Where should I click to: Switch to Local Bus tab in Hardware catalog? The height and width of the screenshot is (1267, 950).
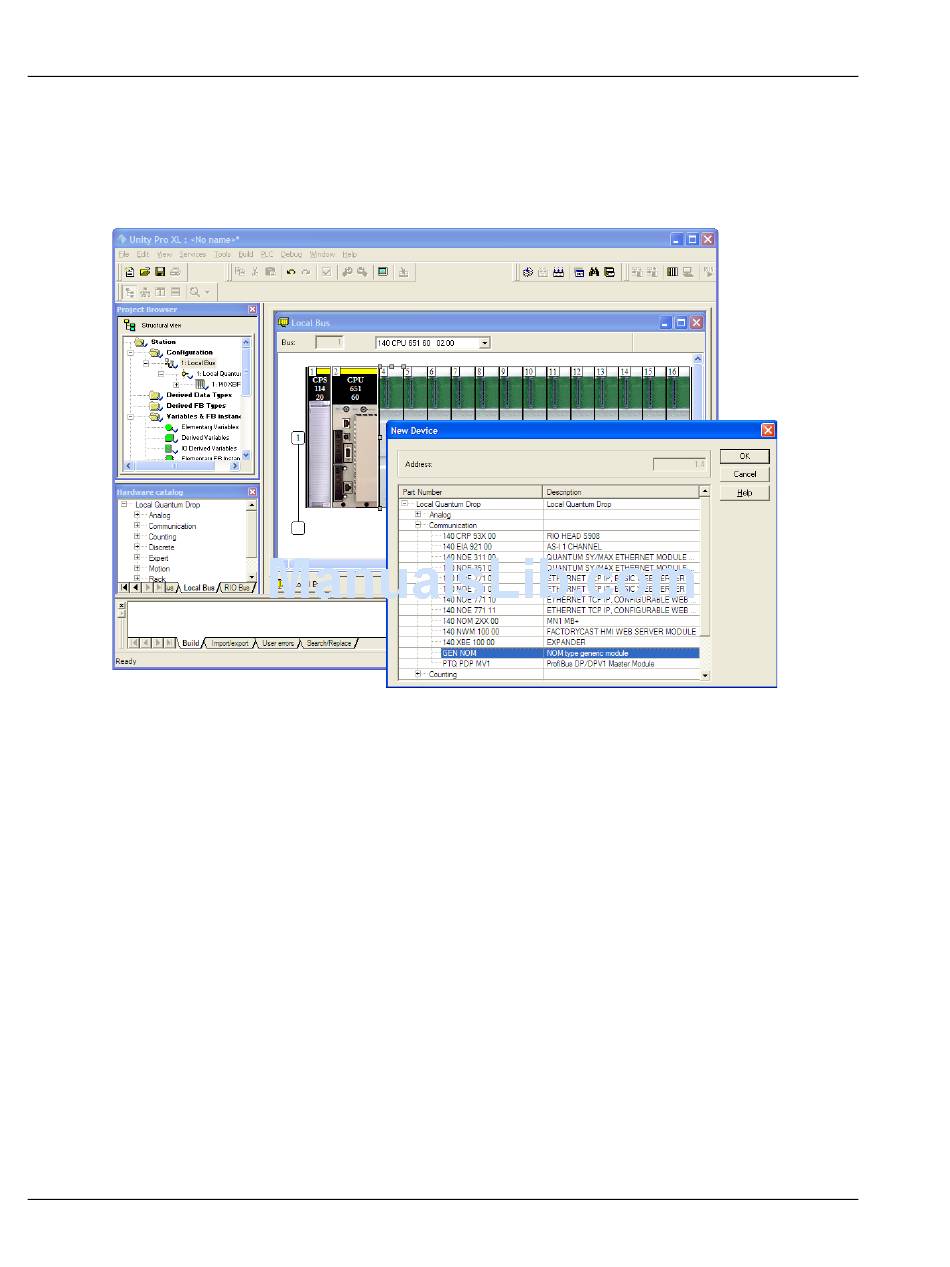(199, 588)
